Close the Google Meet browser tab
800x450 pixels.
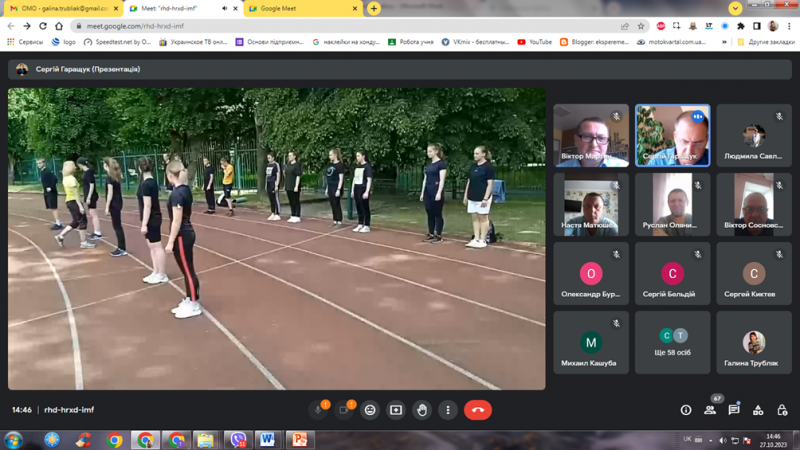tap(355, 9)
